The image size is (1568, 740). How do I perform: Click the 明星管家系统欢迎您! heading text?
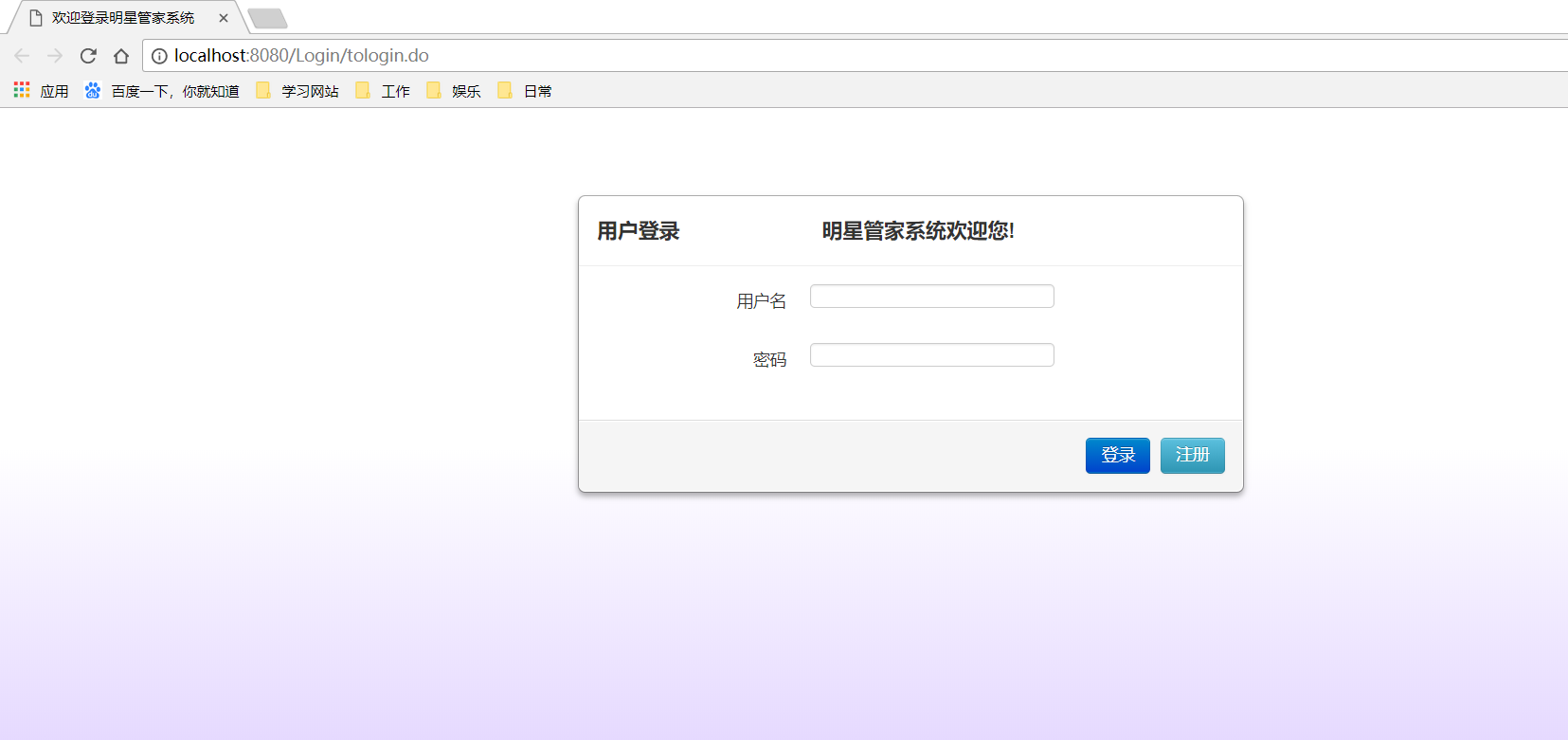[918, 231]
